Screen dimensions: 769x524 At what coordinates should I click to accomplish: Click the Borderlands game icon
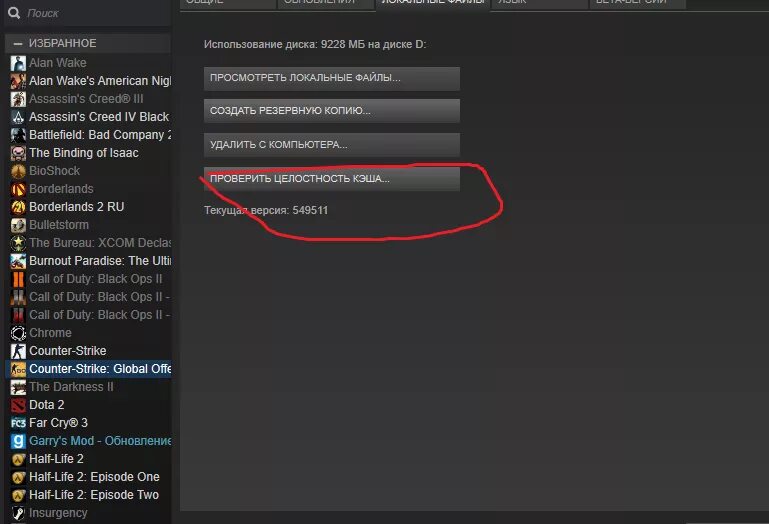coord(18,189)
